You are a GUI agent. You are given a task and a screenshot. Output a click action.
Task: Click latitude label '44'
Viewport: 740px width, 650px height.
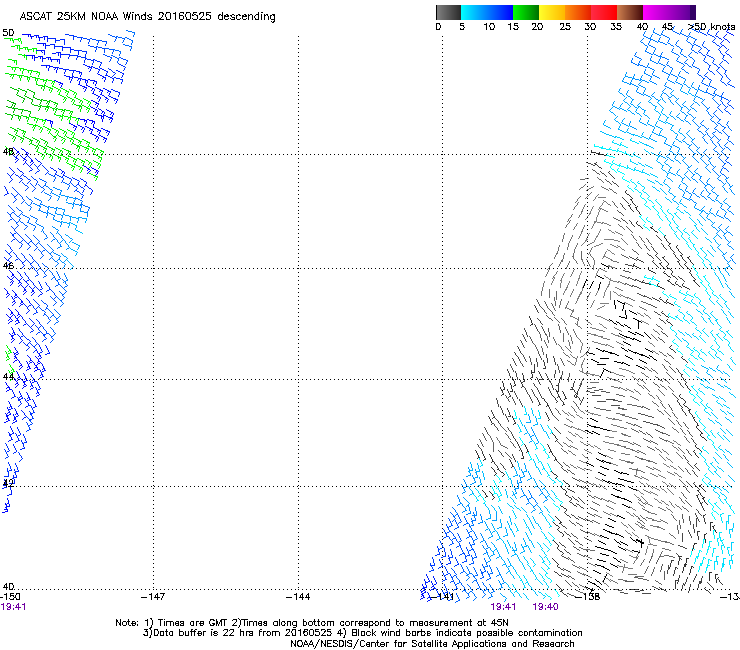tap(8, 376)
